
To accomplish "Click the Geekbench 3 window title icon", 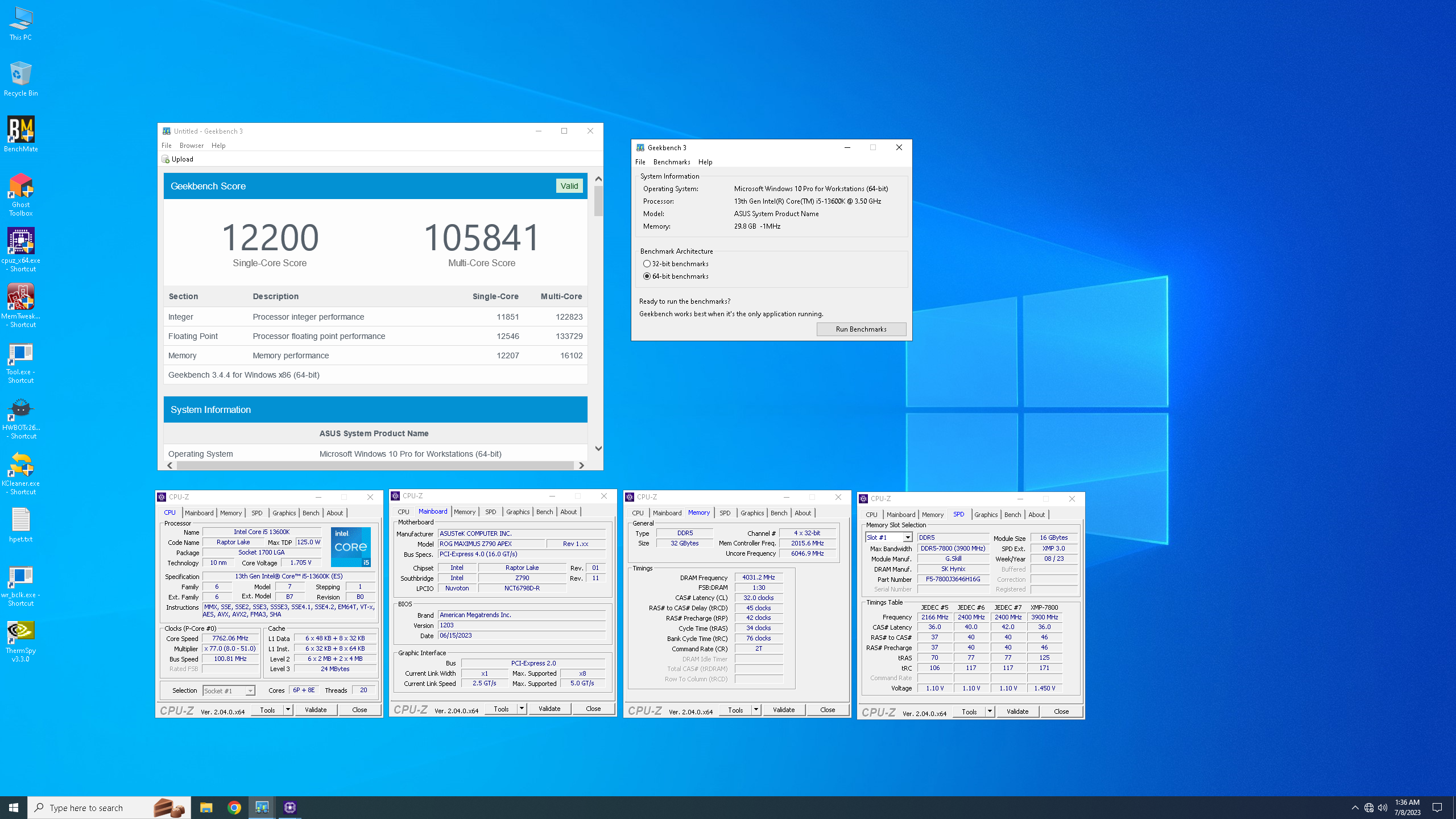I will pos(640,147).
